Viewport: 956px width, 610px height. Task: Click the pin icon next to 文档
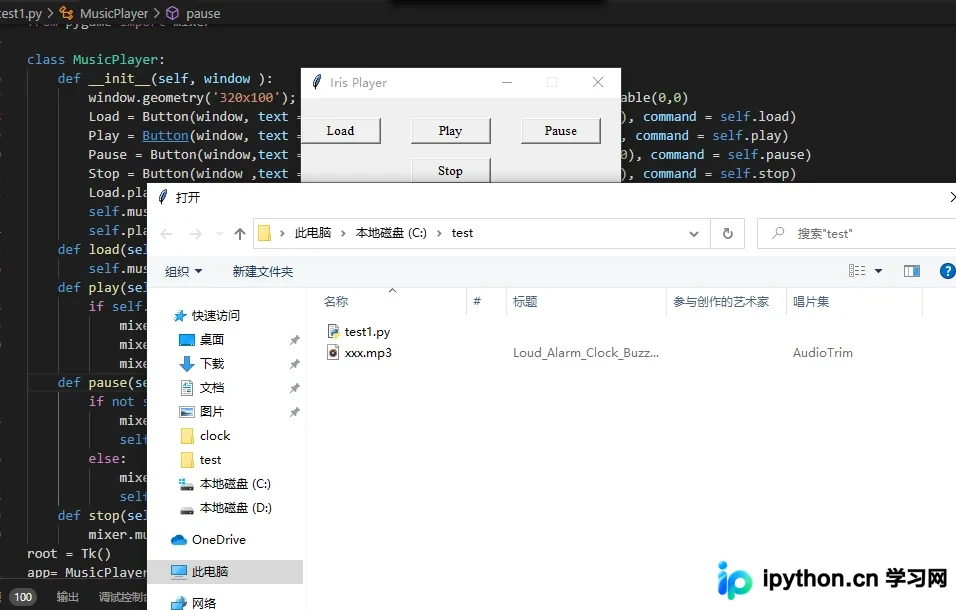(x=294, y=388)
